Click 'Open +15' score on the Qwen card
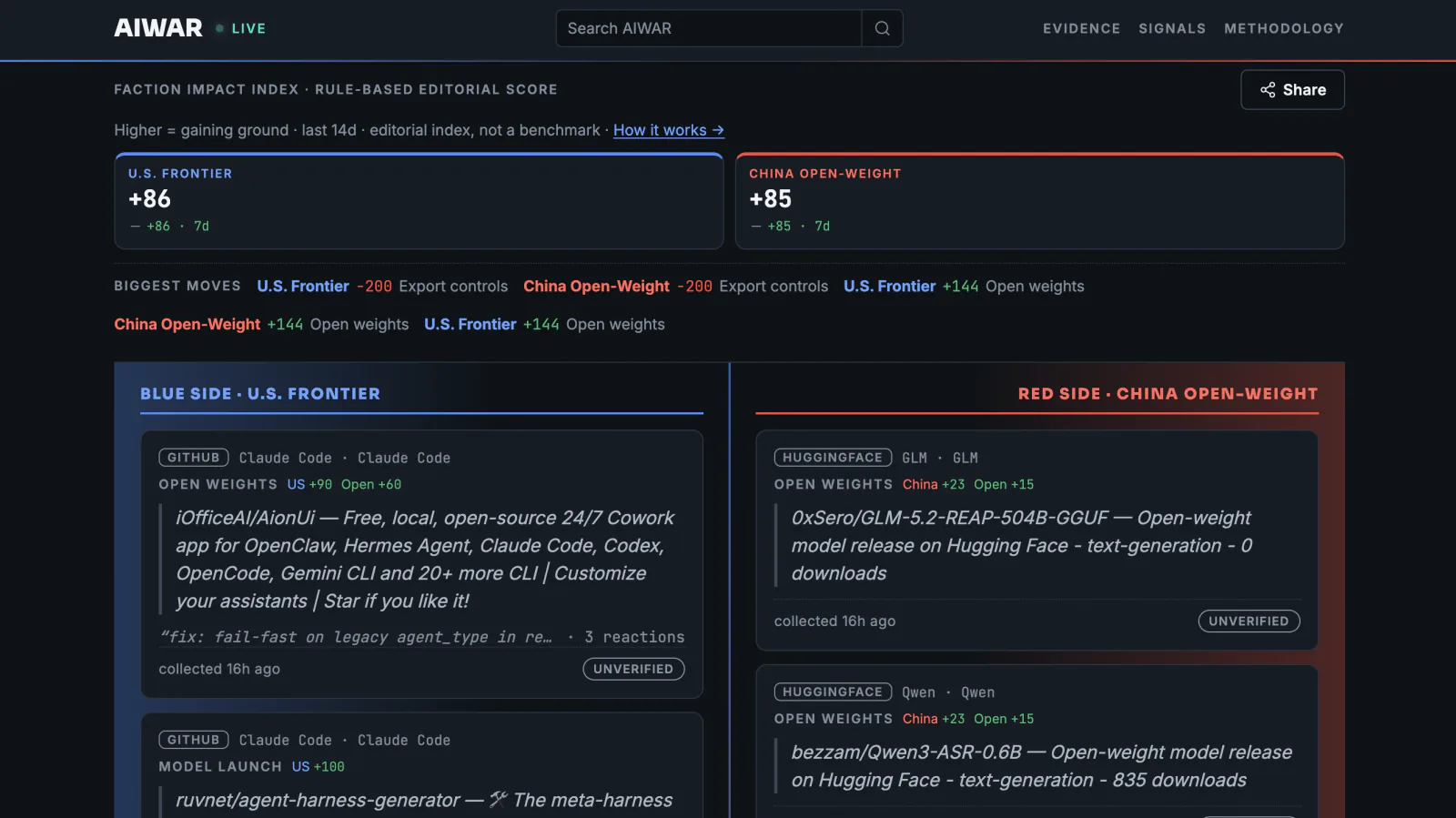1456x818 pixels. (x=1004, y=719)
